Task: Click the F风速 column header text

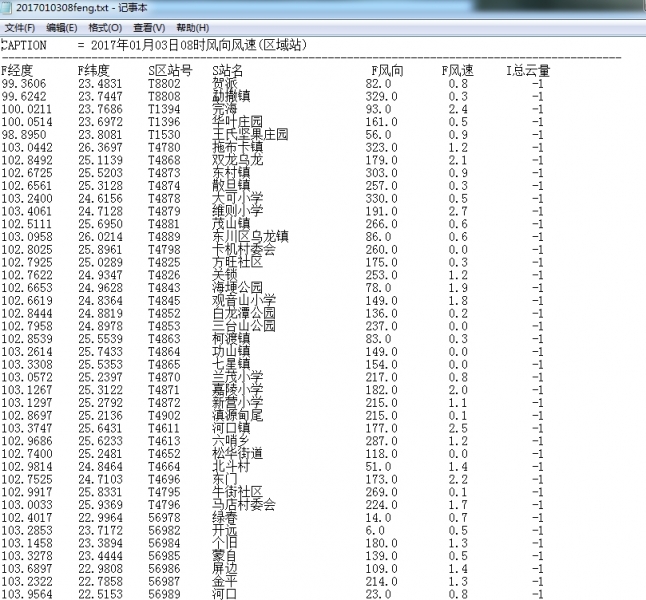Action: coord(458,71)
